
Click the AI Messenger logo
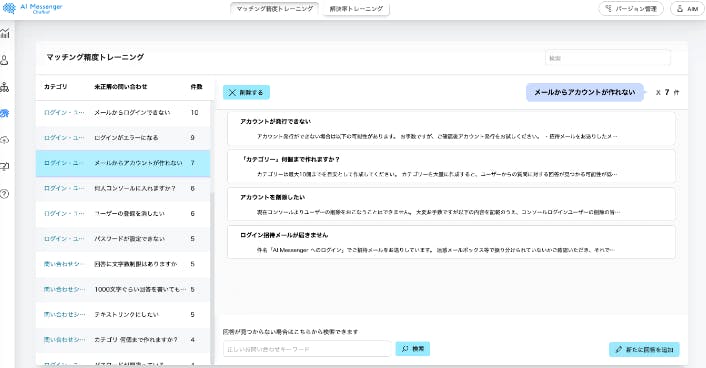(33, 9)
